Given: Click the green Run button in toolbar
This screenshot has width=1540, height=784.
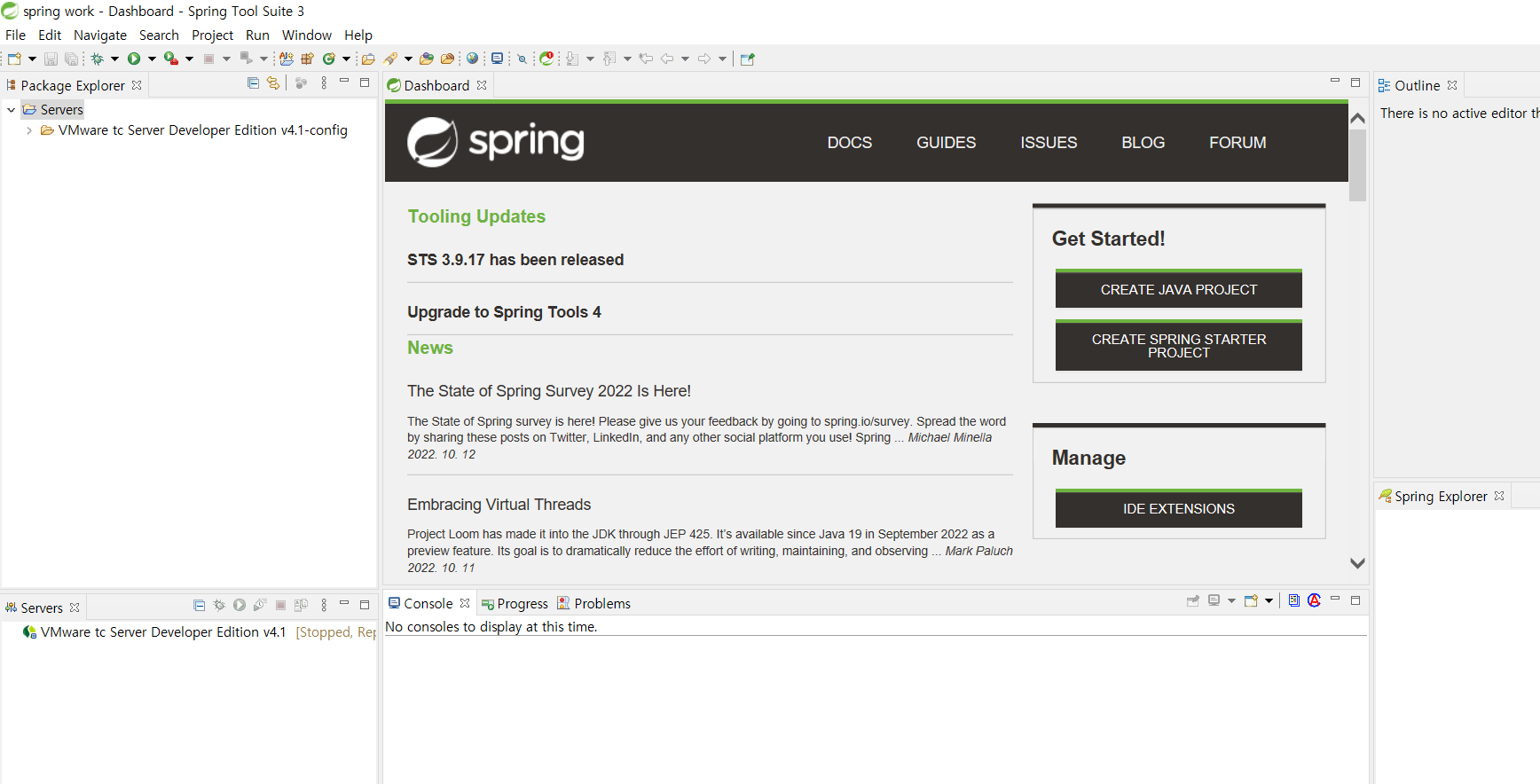Looking at the screenshot, I should tap(134, 59).
